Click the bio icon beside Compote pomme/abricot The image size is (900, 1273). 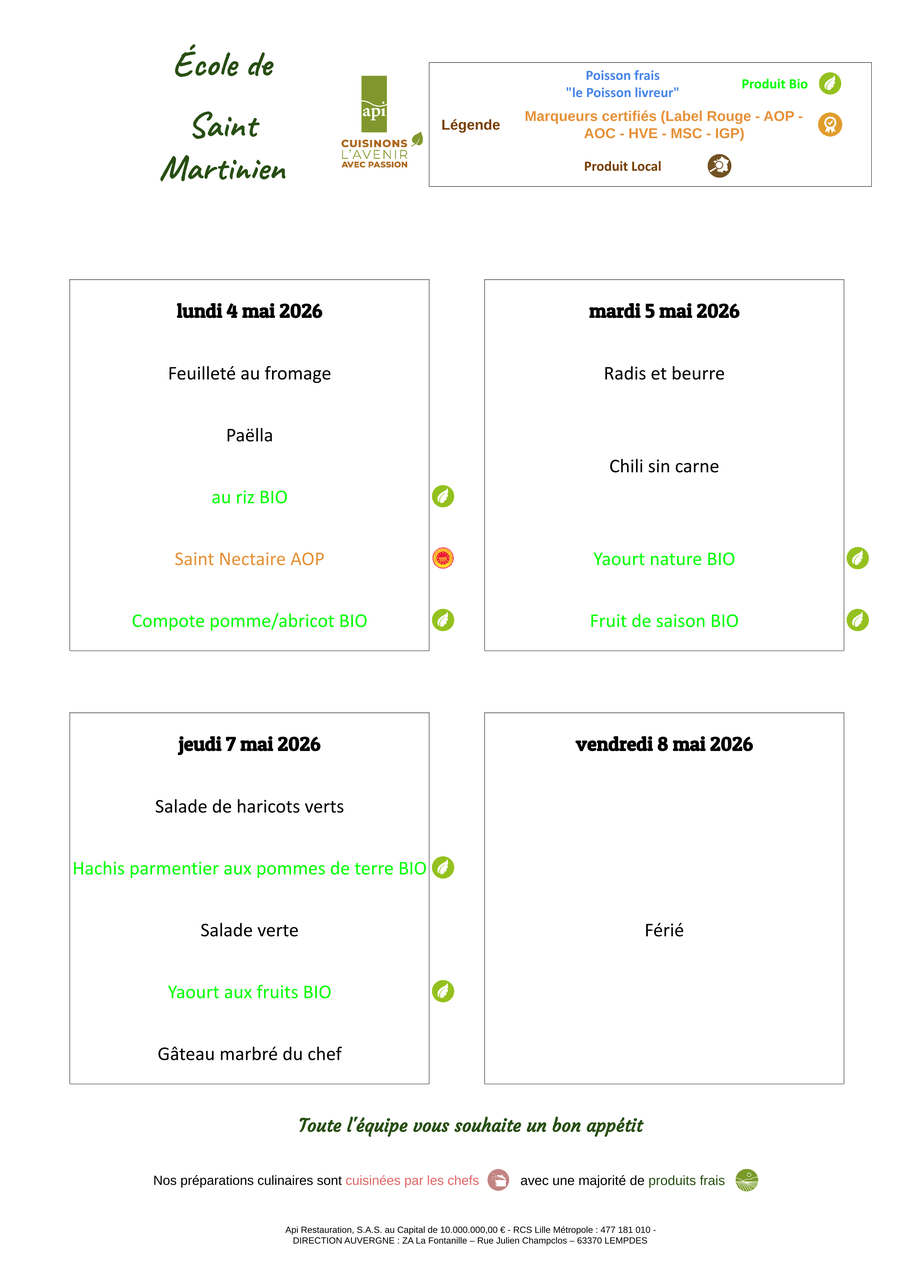coord(443,620)
